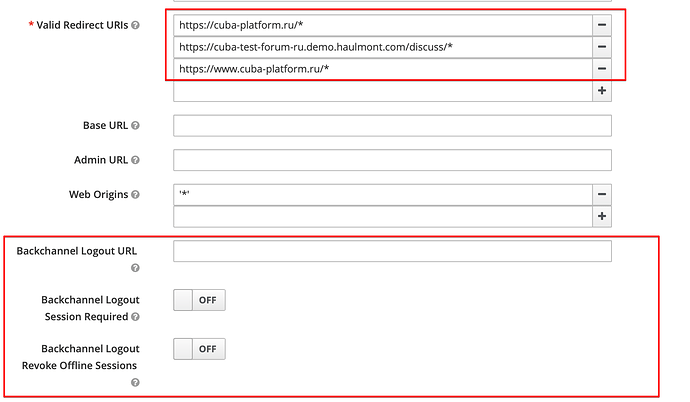Screen dimensions: 690x402
Task: Focus the Base URL input field
Action: coord(393,126)
